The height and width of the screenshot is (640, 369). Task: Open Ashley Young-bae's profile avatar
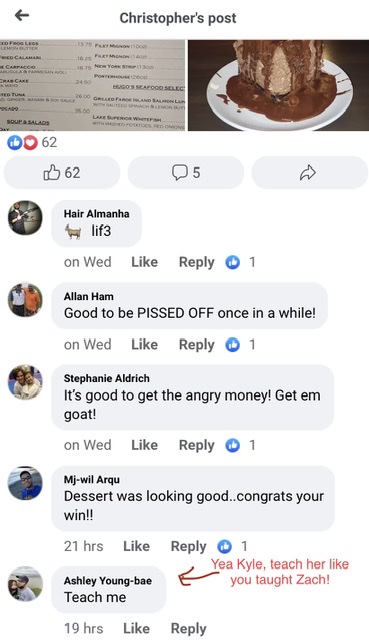point(25,584)
